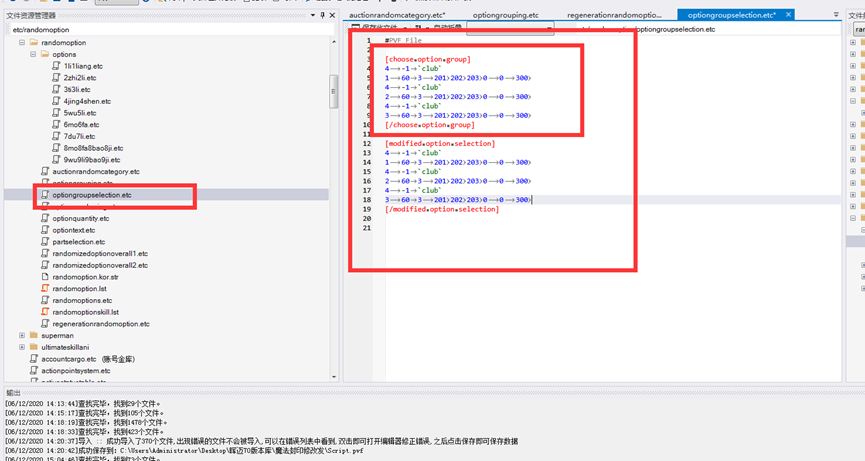Screen dimensions: 865x461
Task: Click the randomoption.kor.str document icon
Action: coord(45,277)
